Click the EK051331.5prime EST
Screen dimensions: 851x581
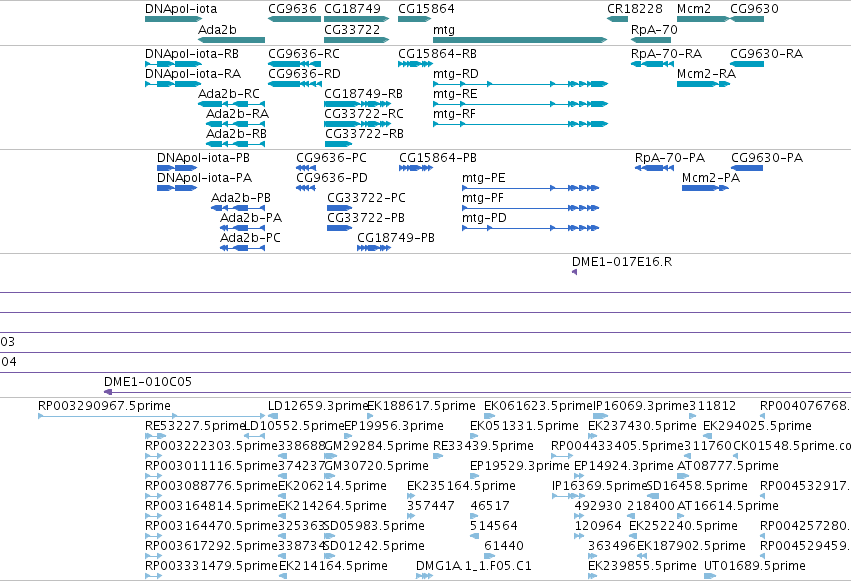click(x=474, y=436)
